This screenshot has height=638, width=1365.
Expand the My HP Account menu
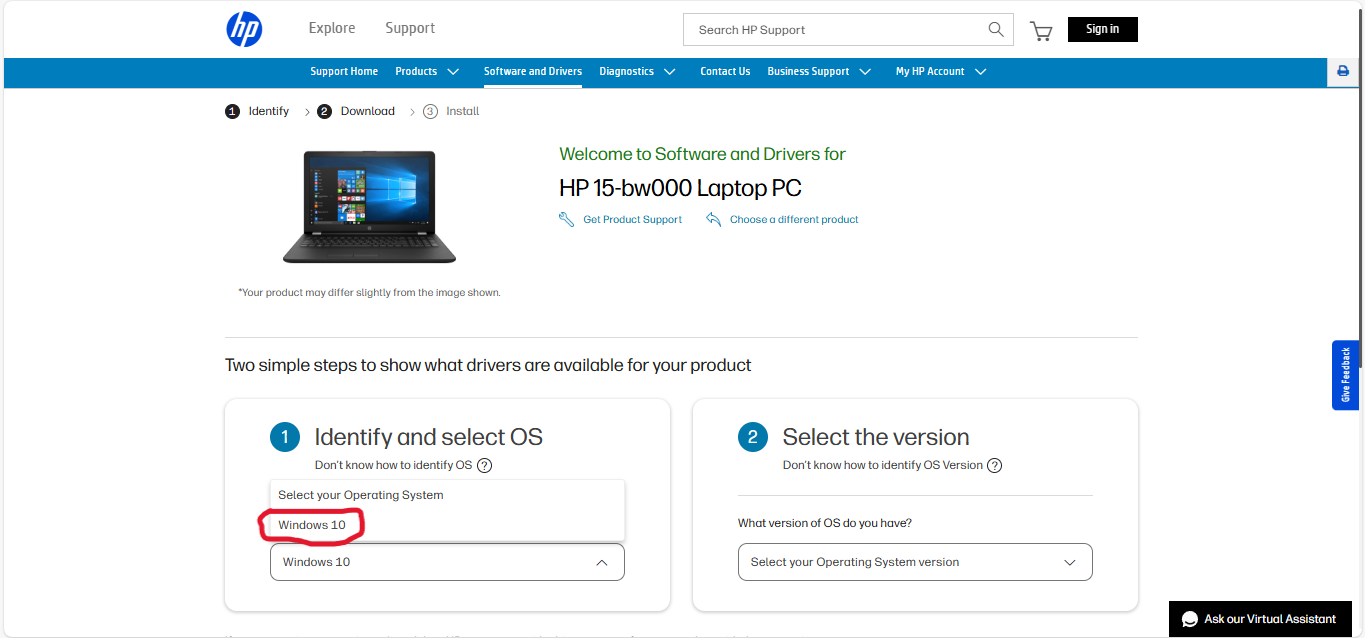pos(941,71)
